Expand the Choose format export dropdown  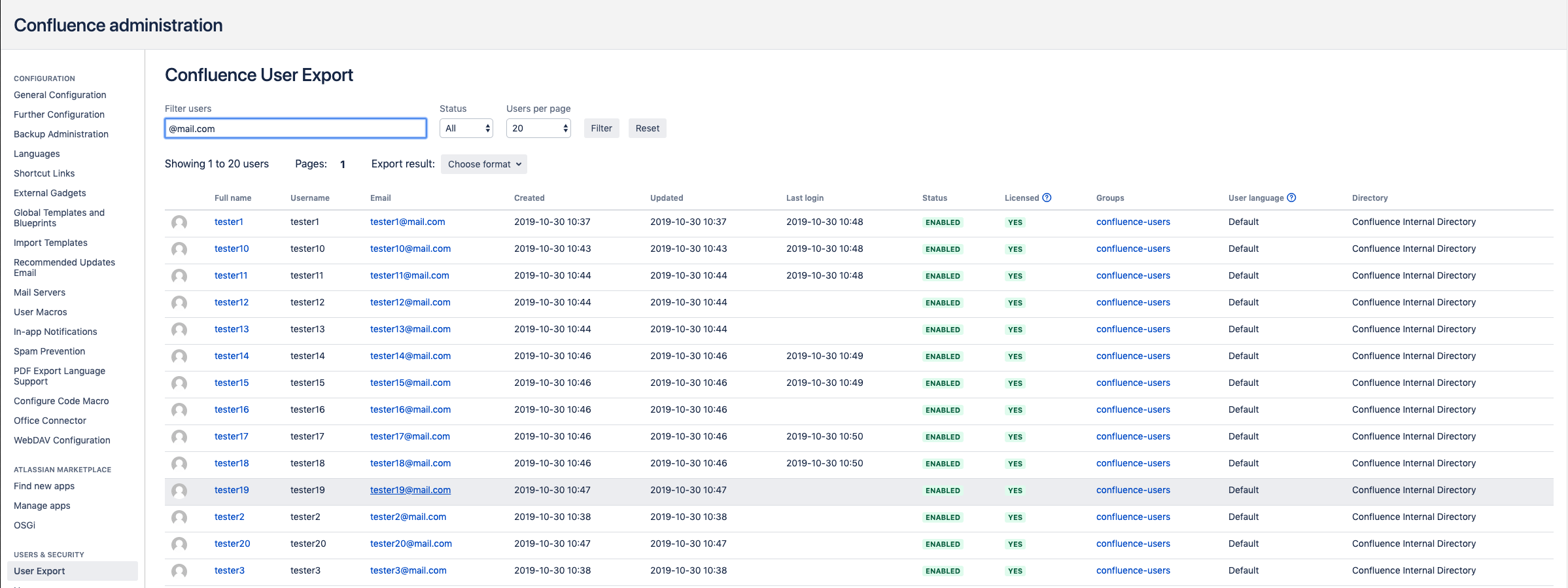[484, 164]
